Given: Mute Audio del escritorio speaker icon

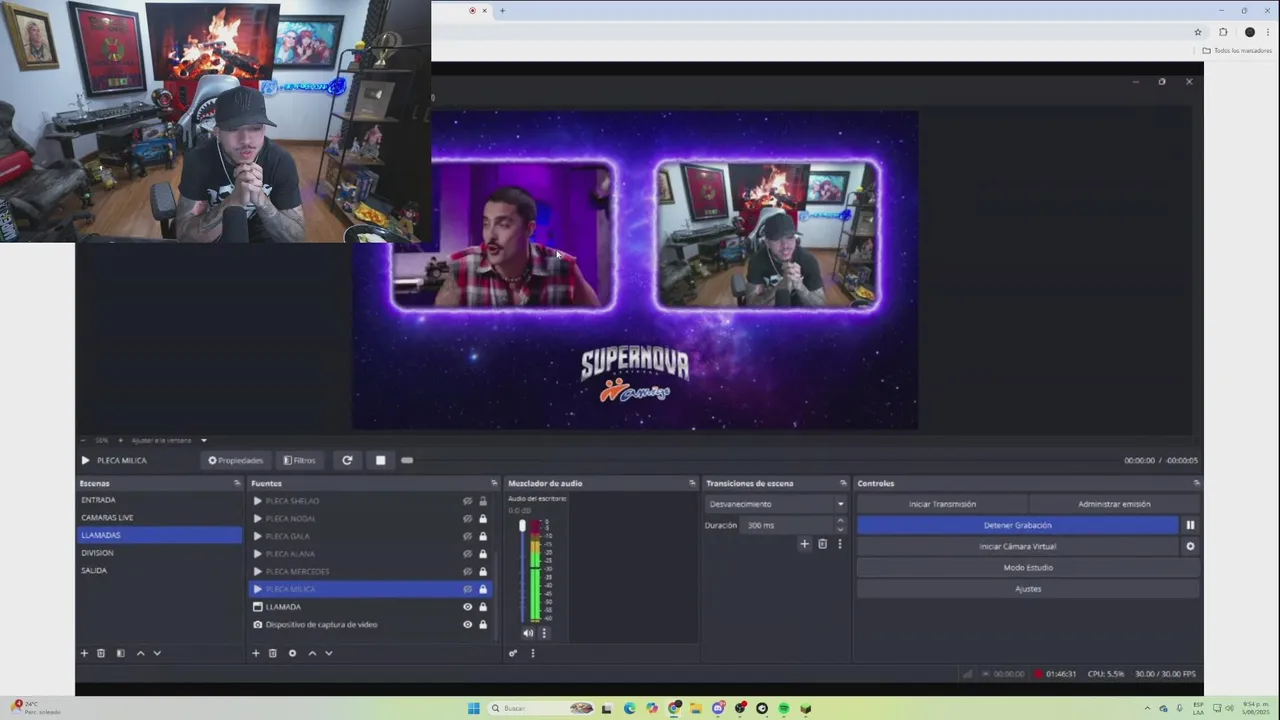Looking at the screenshot, I should [528, 632].
